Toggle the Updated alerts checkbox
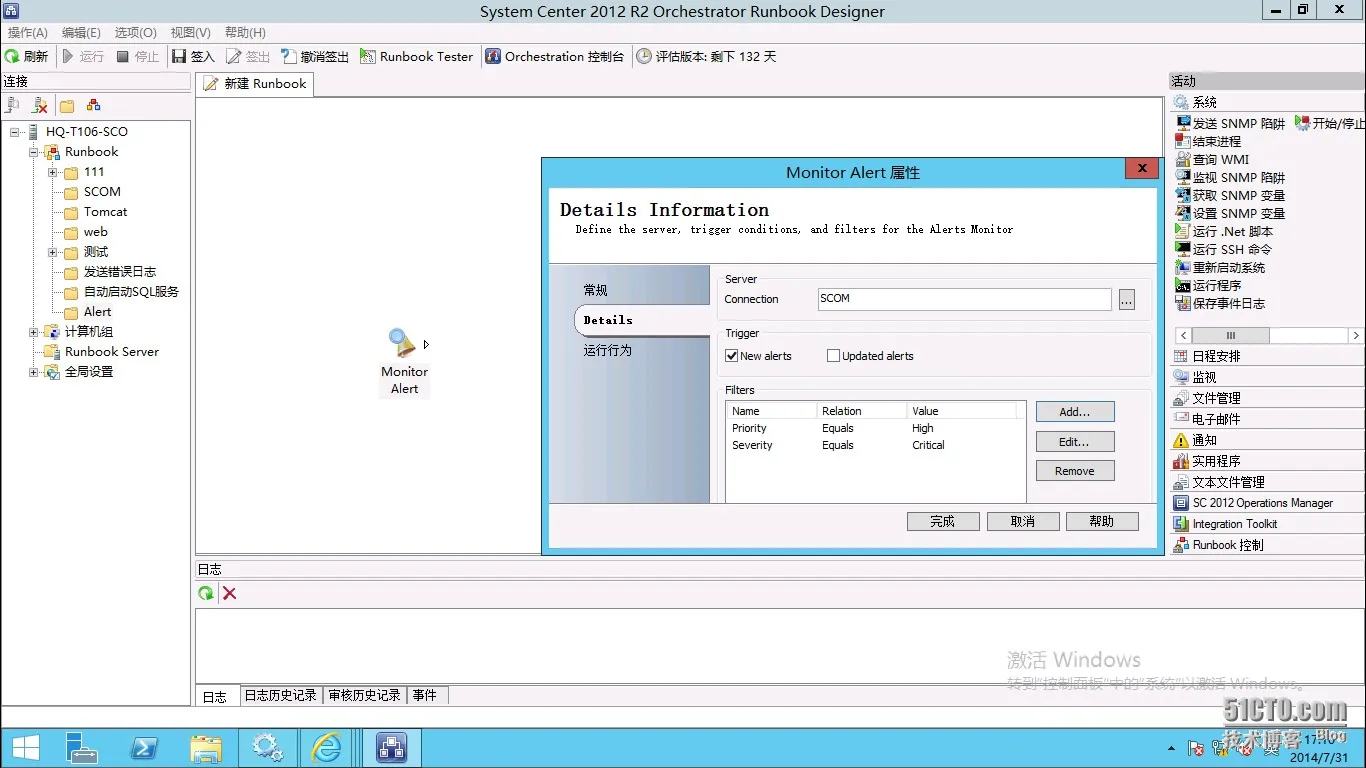 (x=833, y=356)
